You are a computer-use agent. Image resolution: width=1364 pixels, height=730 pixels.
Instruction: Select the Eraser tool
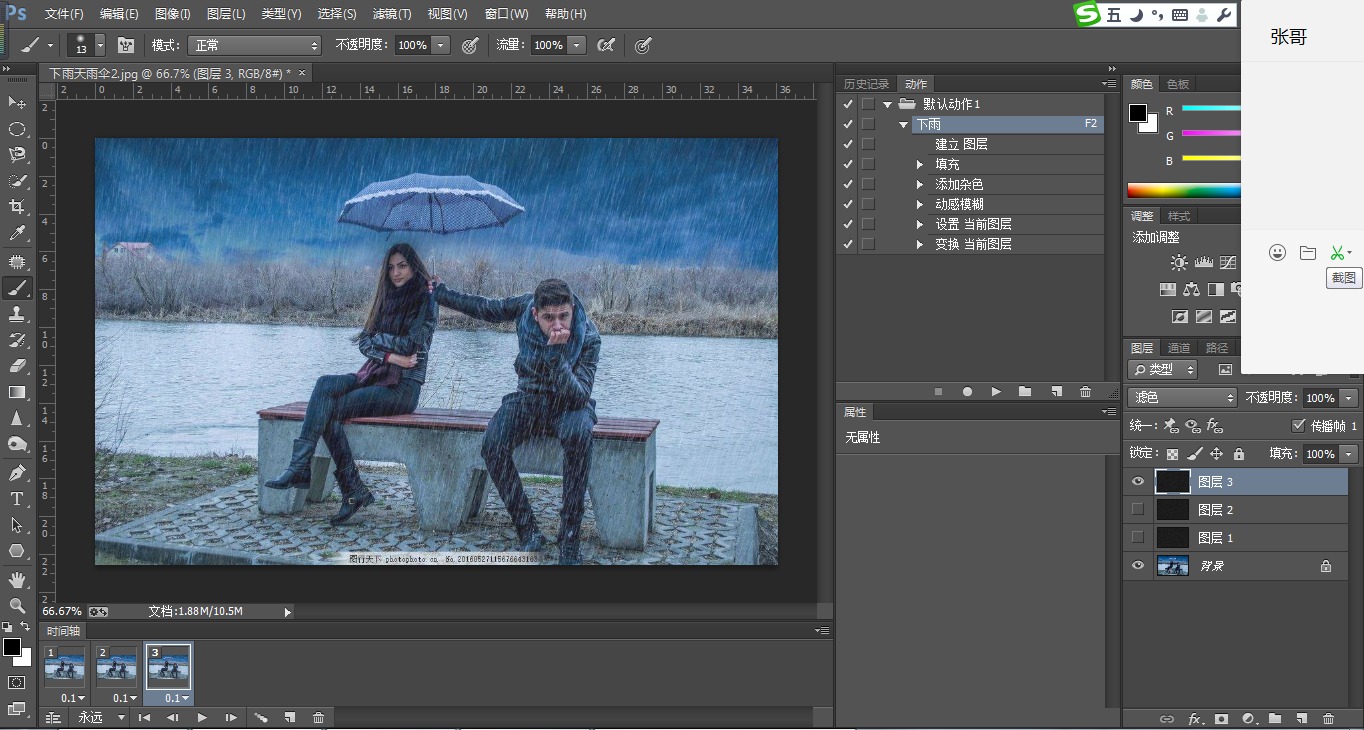[17, 366]
